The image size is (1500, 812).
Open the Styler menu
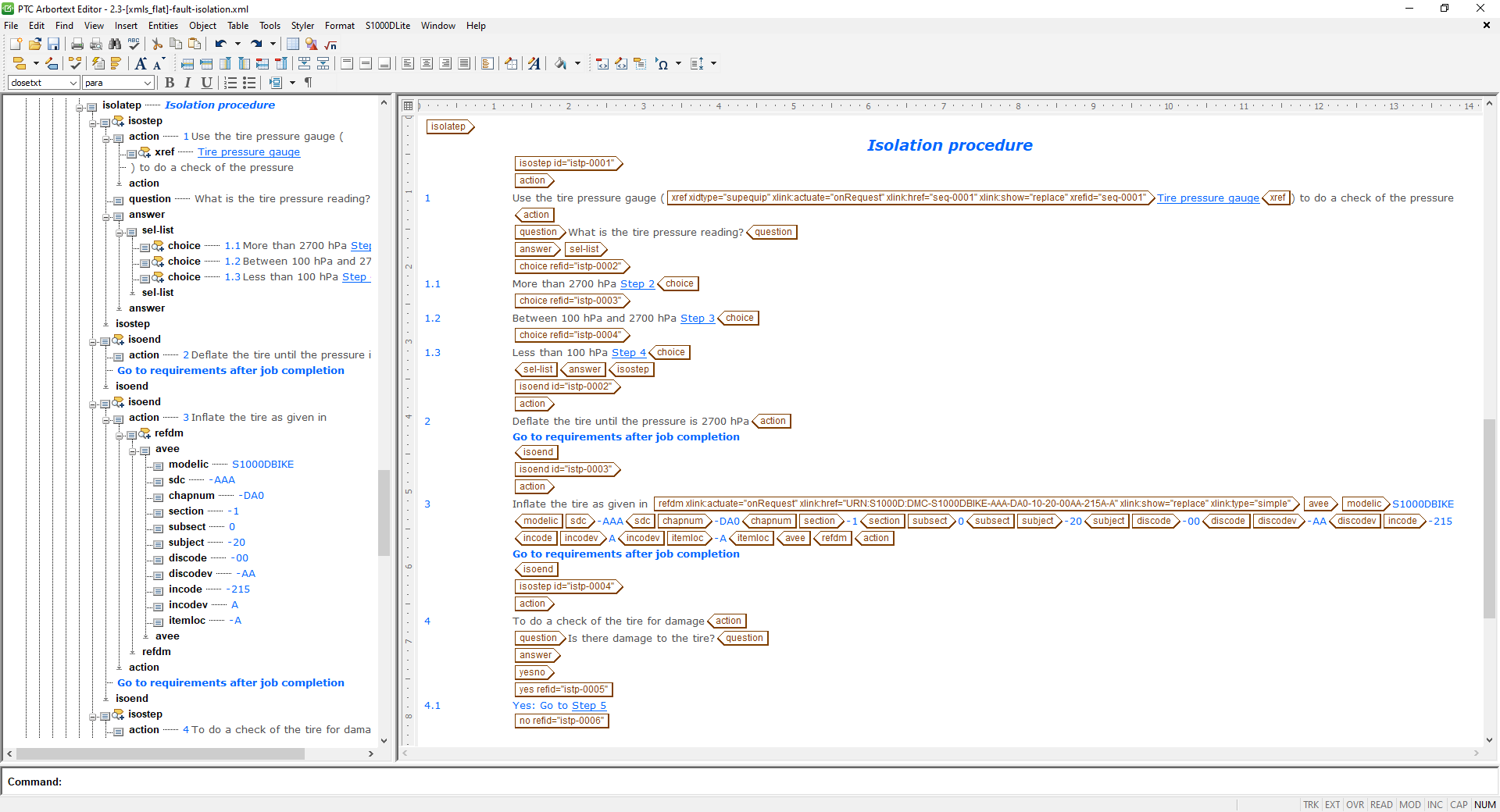302,26
